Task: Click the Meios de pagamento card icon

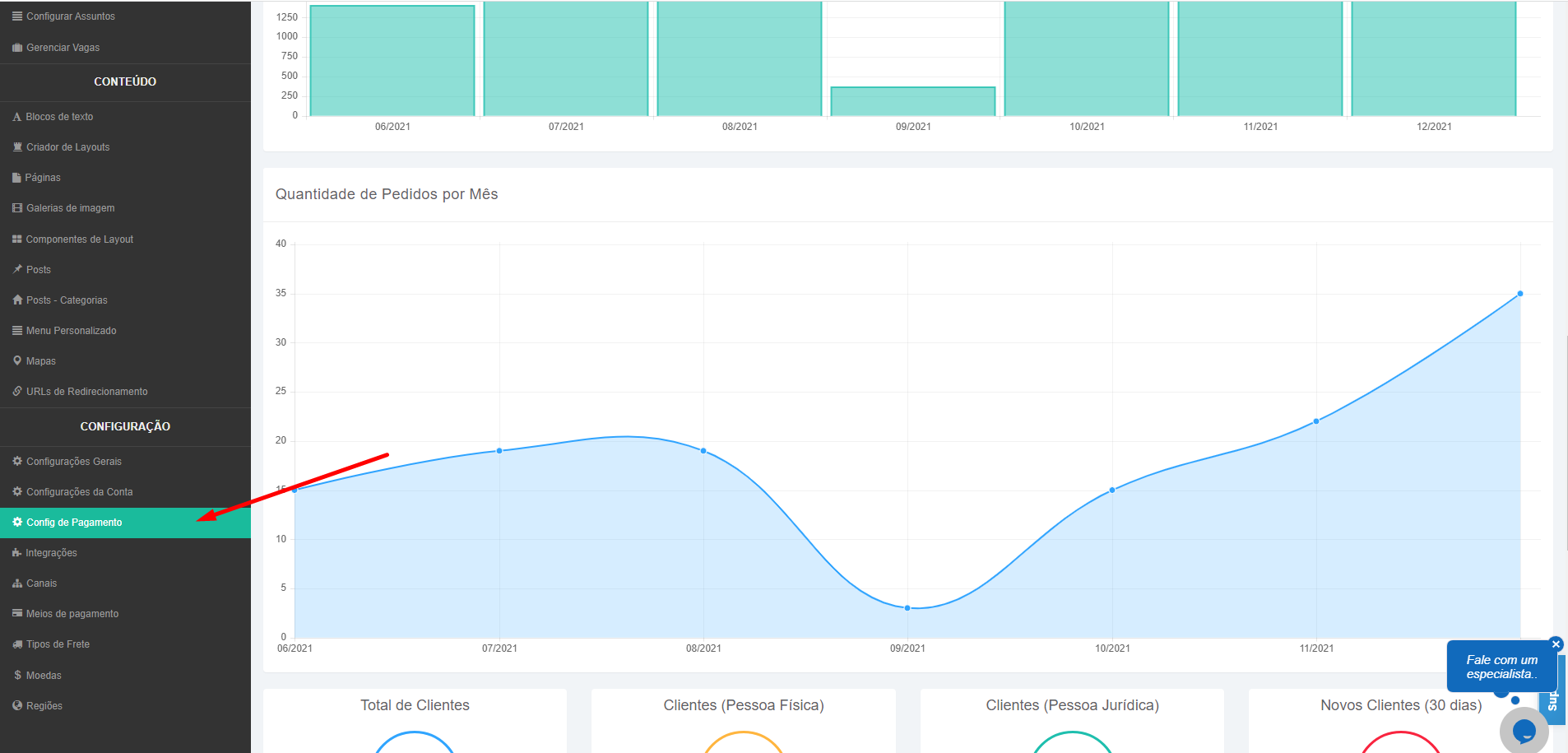Action: (17, 614)
